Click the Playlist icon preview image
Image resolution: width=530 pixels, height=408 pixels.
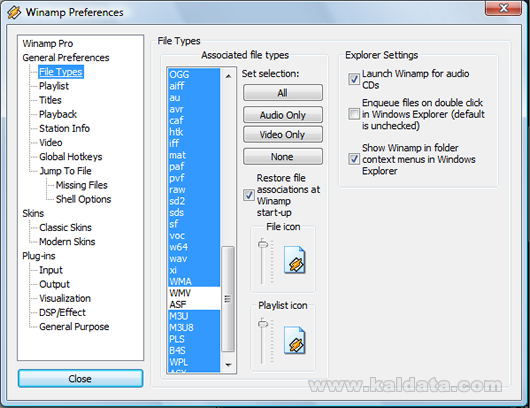click(x=295, y=340)
